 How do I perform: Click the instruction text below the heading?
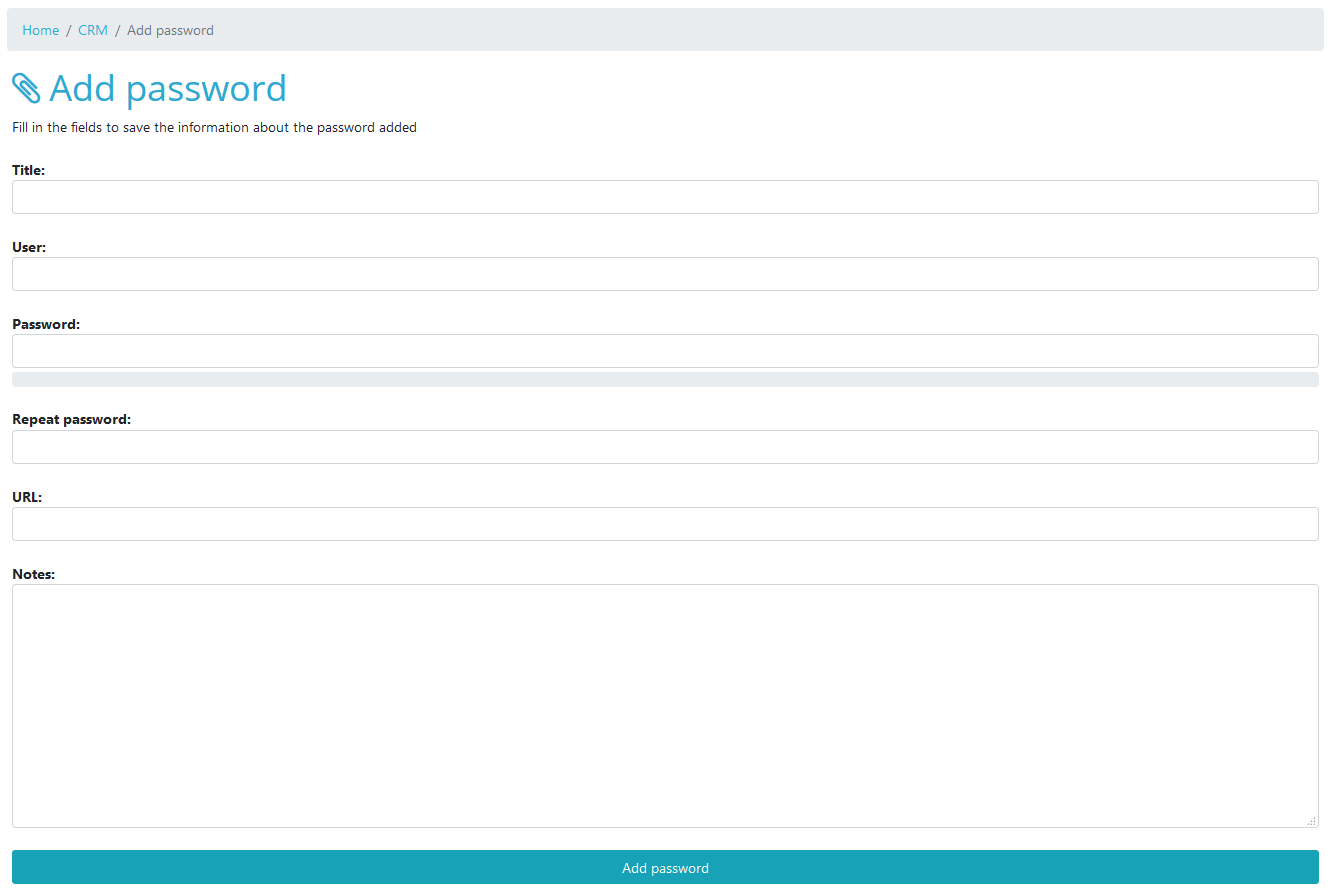(x=214, y=127)
